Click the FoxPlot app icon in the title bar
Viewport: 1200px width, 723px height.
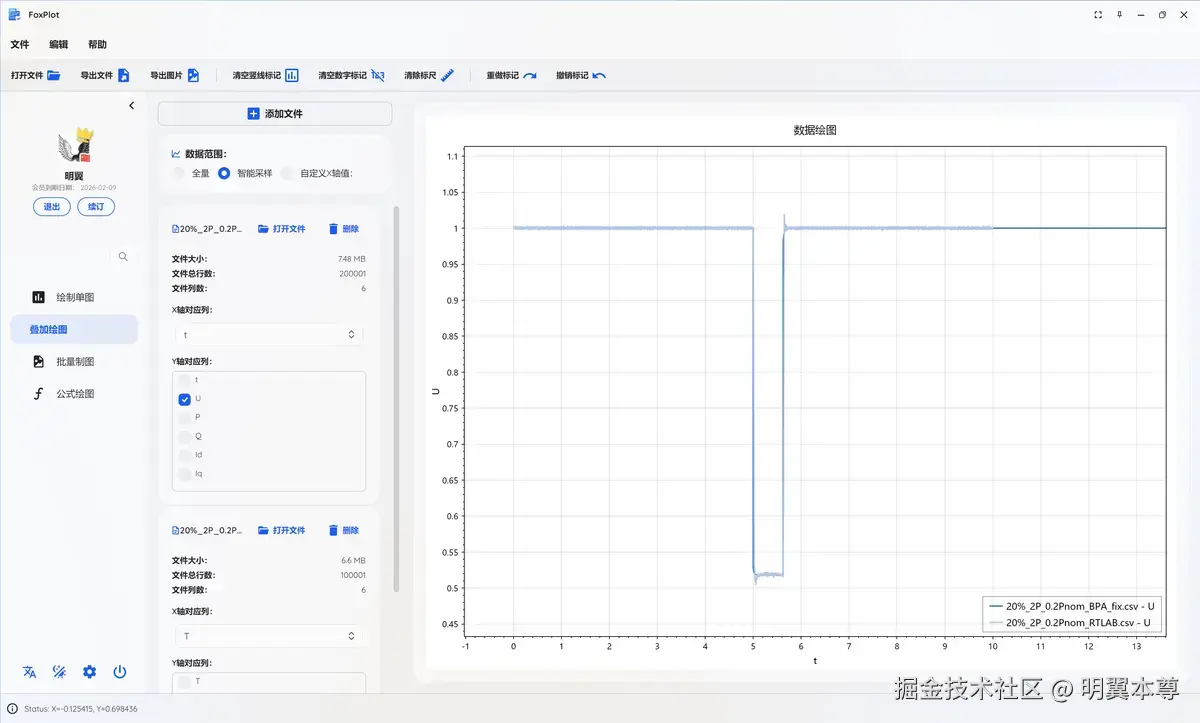pyautogui.click(x=14, y=15)
